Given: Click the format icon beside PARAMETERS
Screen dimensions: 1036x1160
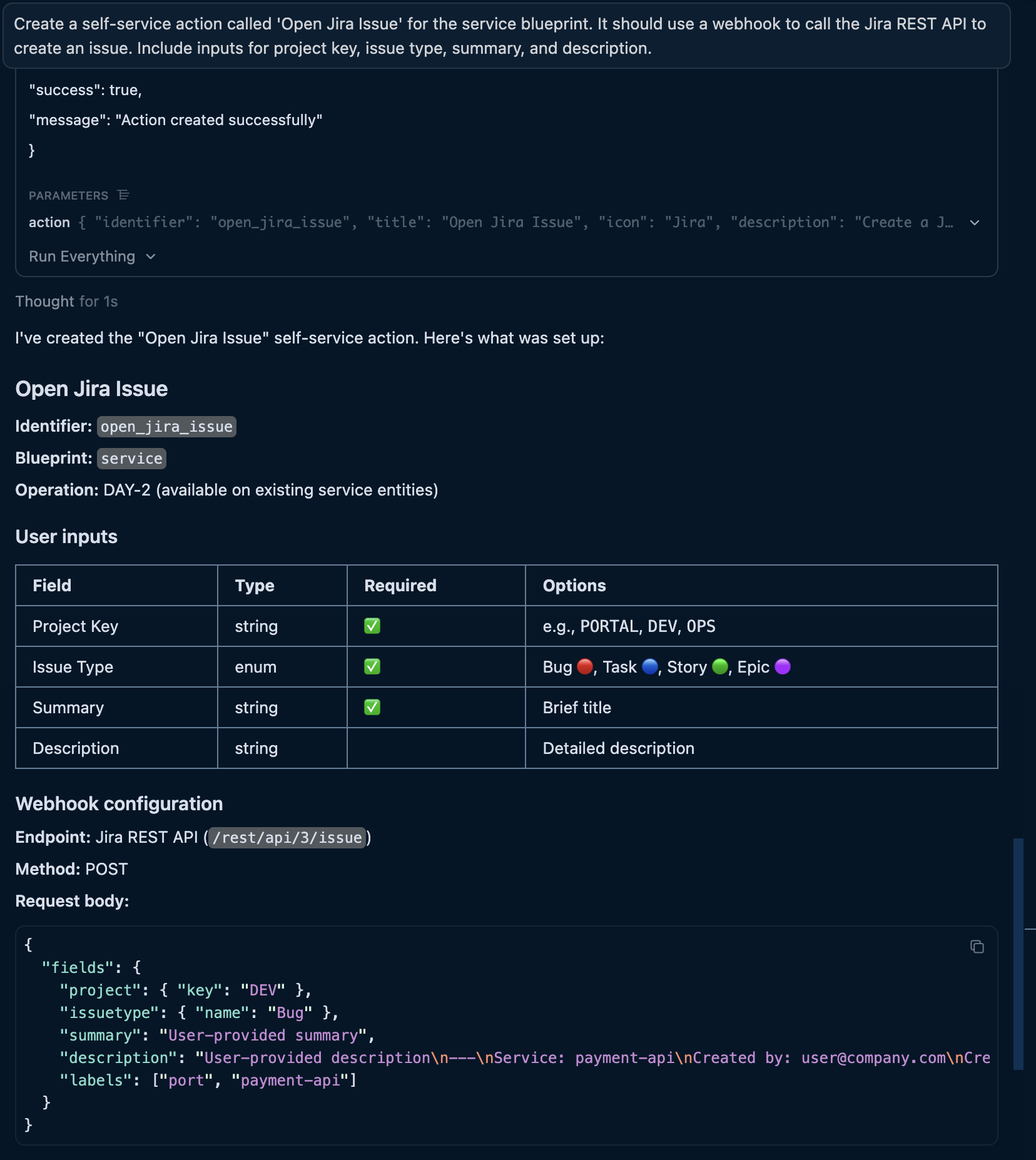Looking at the screenshot, I should (x=123, y=195).
